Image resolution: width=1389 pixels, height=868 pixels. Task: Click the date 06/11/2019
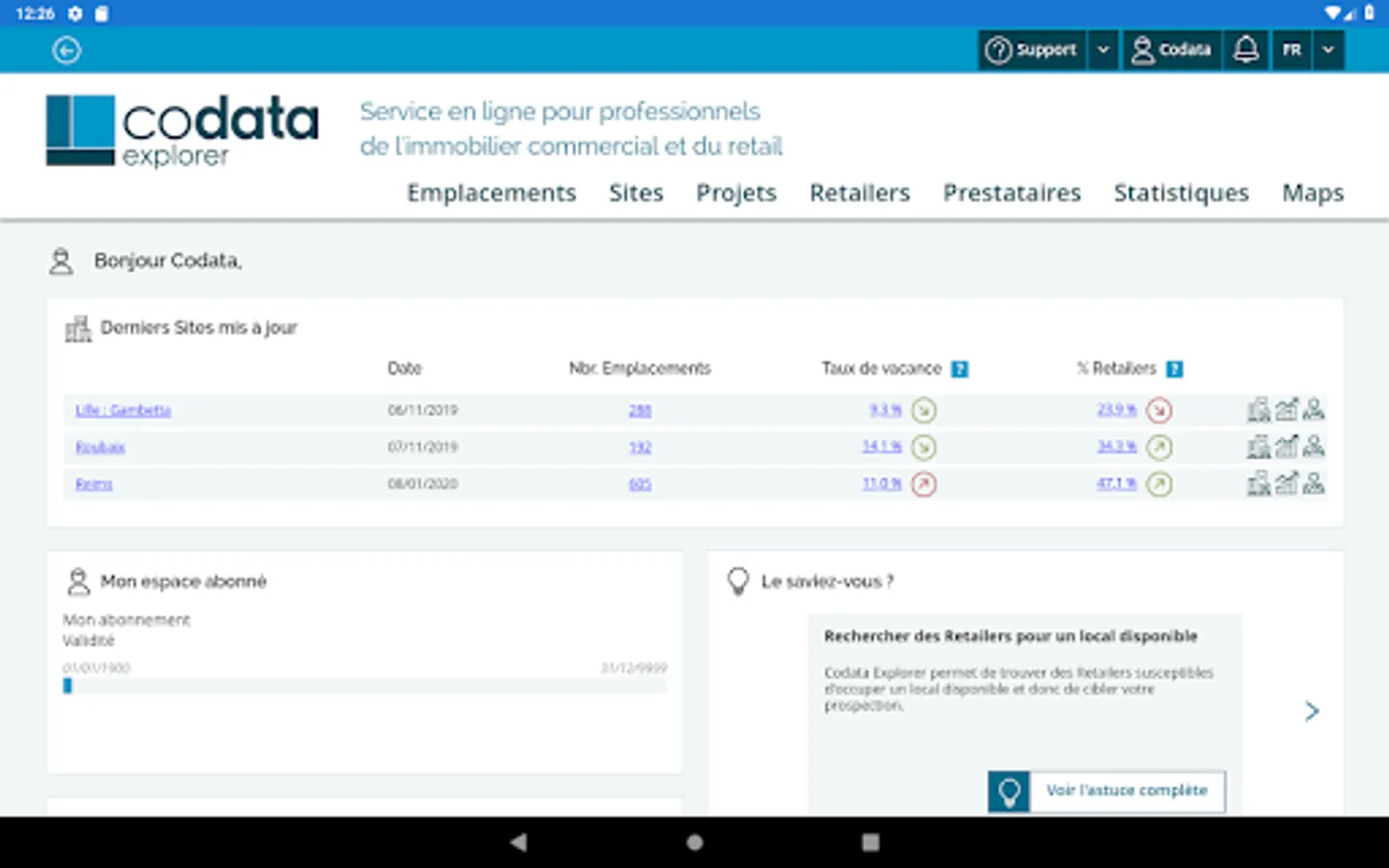(x=422, y=410)
